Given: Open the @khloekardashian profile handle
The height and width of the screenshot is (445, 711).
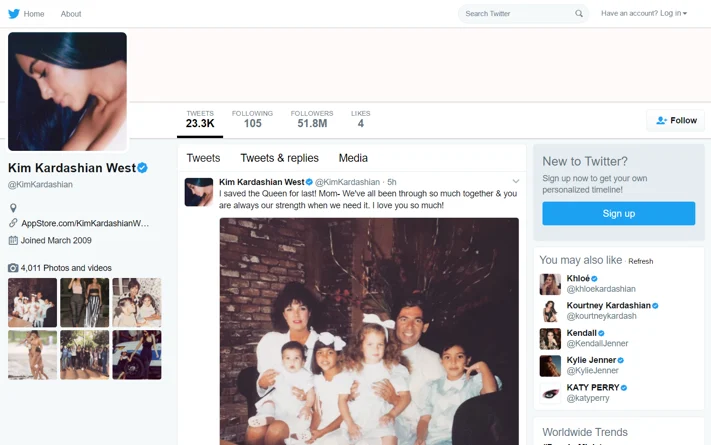Looking at the screenshot, I should [x=601, y=289].
